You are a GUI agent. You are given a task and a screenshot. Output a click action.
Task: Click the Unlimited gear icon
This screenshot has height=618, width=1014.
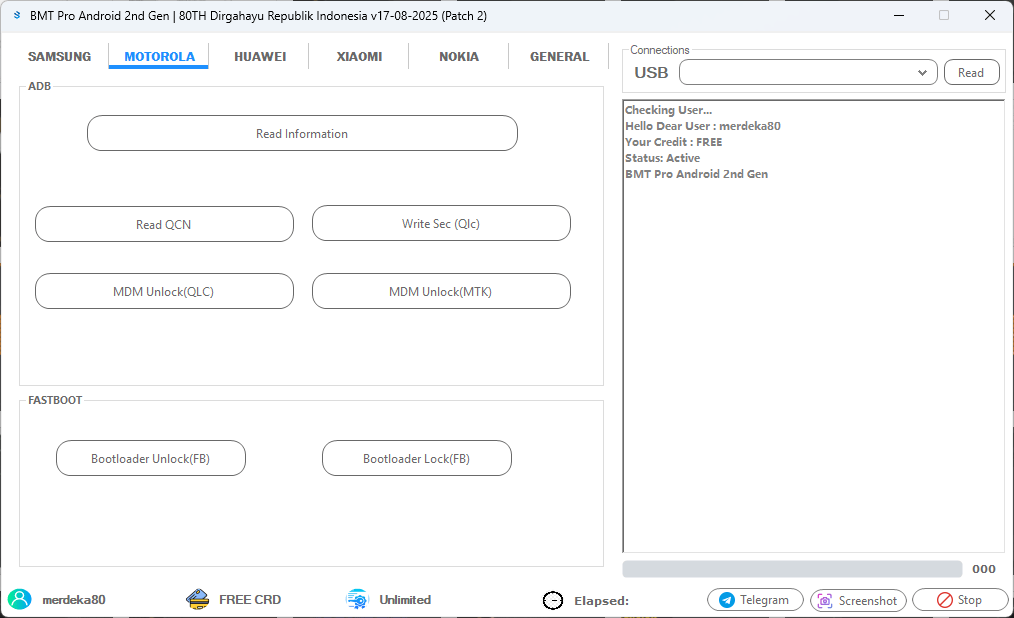point(356,599)
